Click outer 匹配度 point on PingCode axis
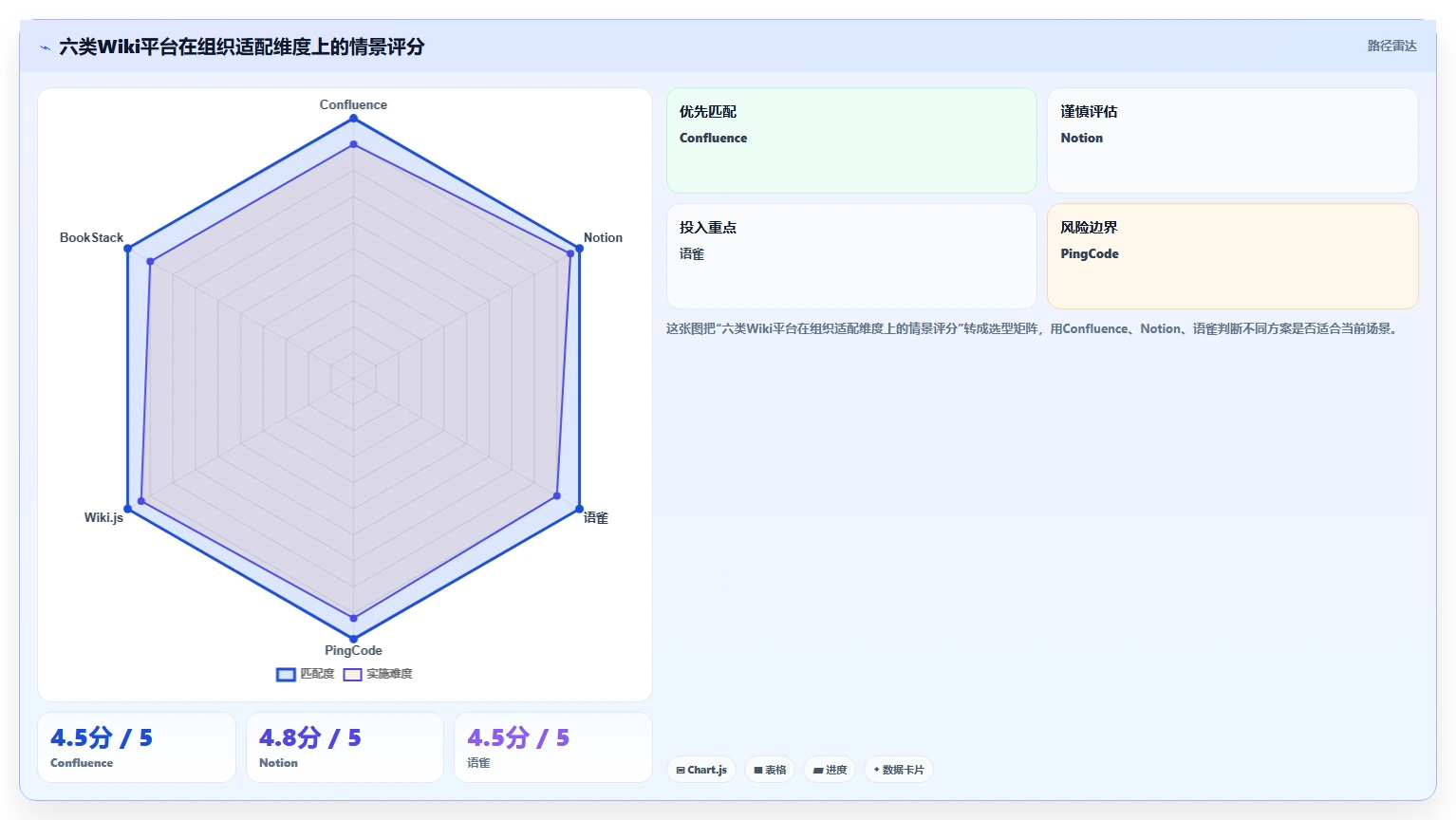1456x820 pixels. pos(353,639)
